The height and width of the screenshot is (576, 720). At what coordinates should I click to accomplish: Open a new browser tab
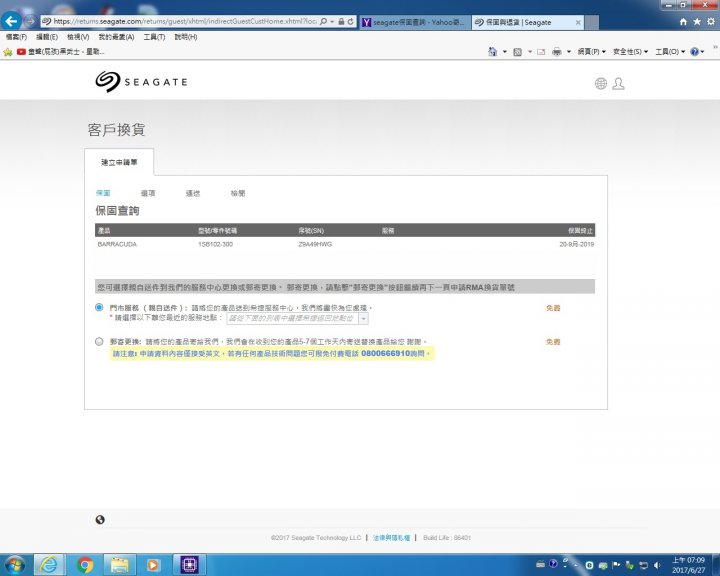coord(591,23)
